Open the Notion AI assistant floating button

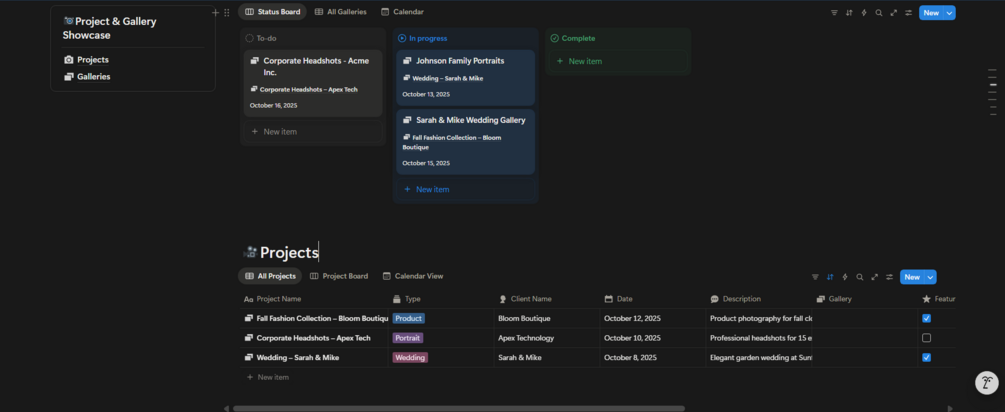tap(986, 382)
